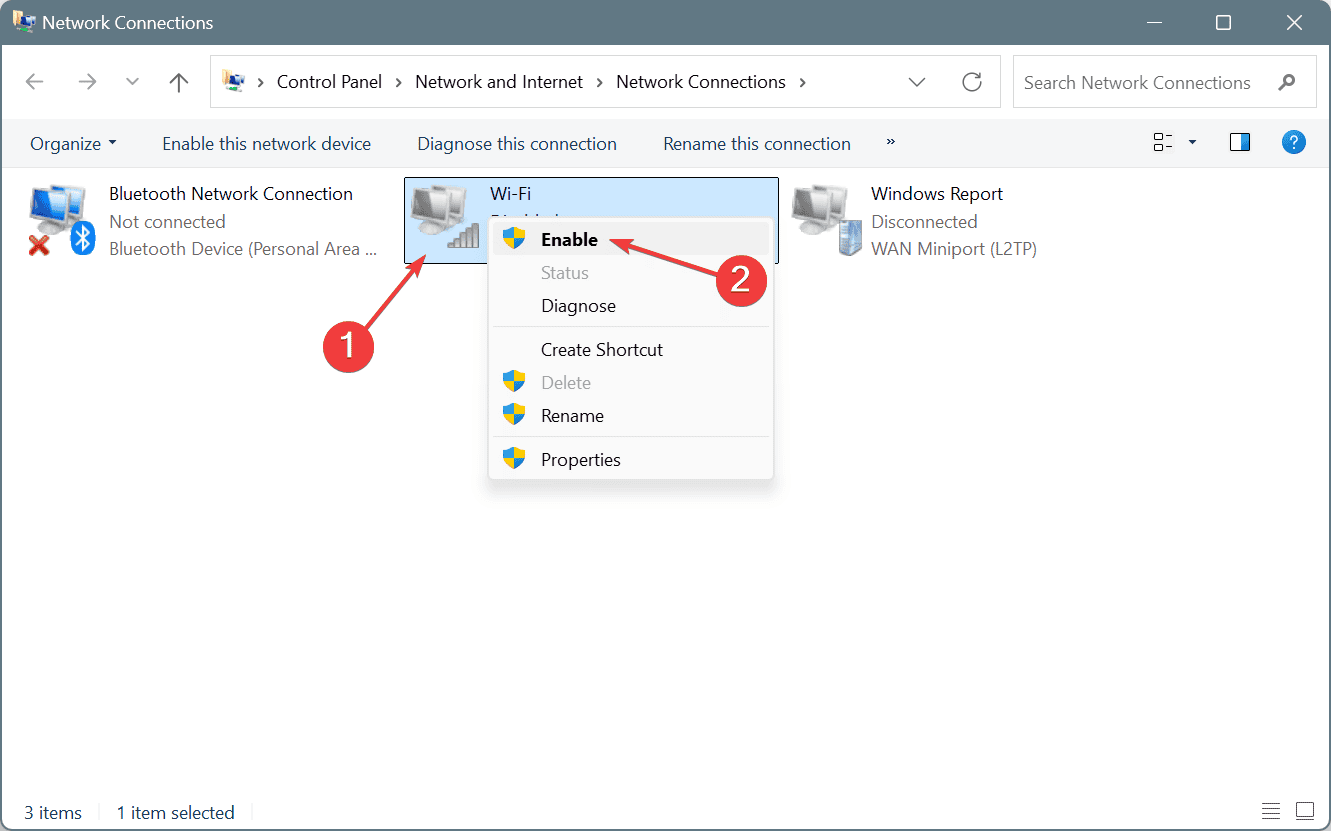The image size is (1331, 831).
Task: Click 'WAN Miniport (L2TP)' text
Action: pyautogui.click(x=954, y=249)
